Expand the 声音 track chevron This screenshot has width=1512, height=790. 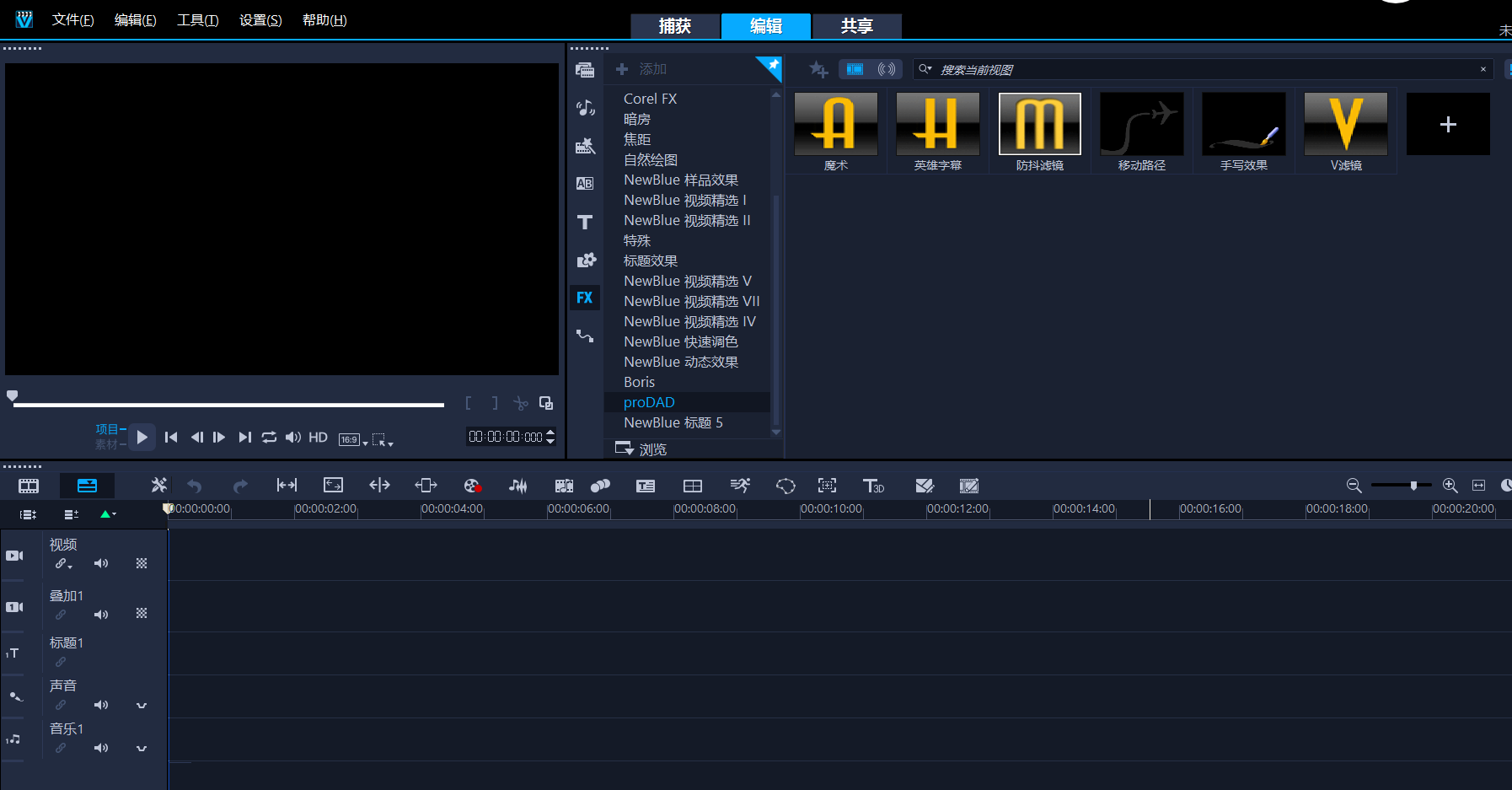click(x=142, y=705)
